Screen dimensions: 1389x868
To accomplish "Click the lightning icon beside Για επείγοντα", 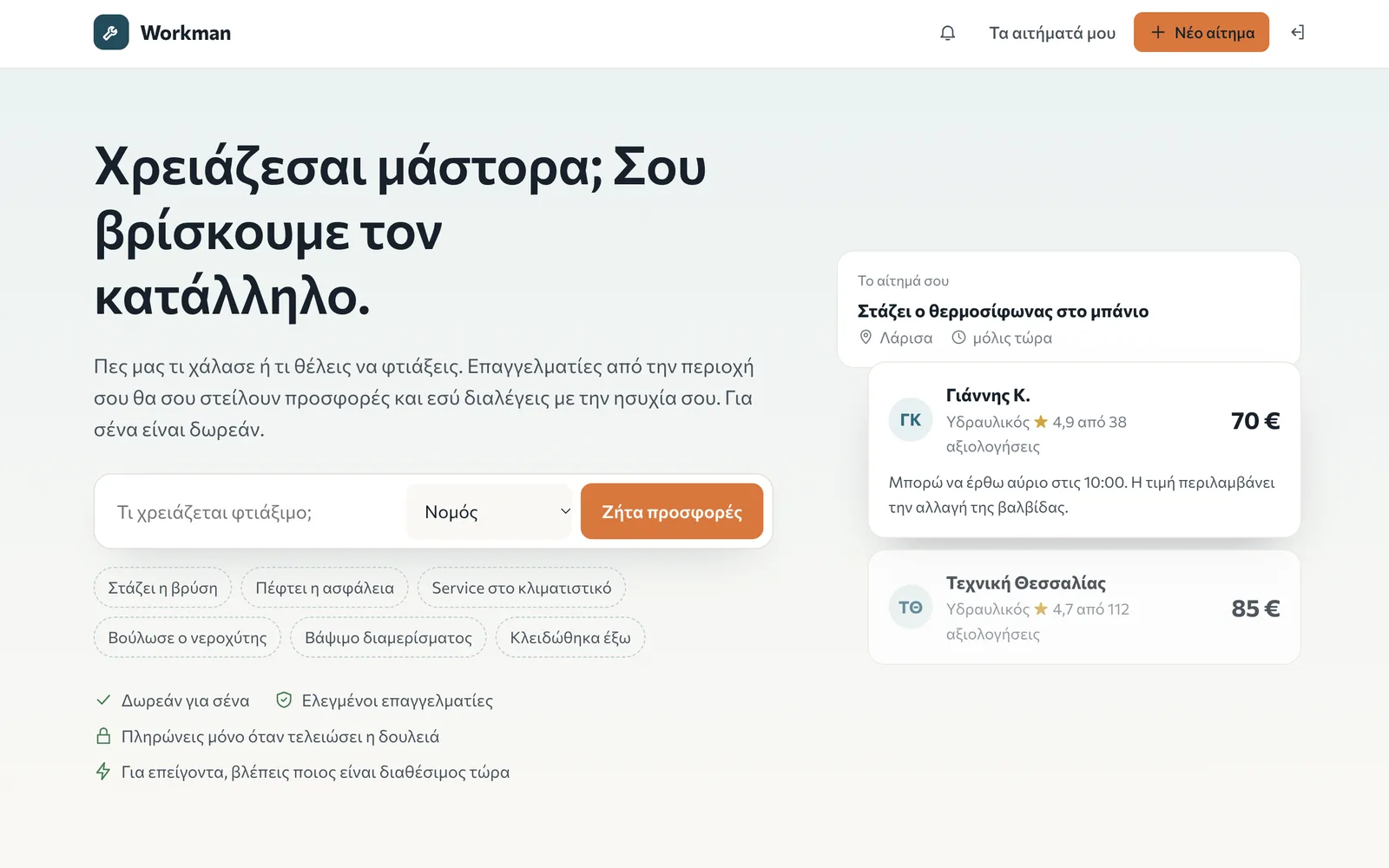I will pyautogui.click(x=103, y=772).
